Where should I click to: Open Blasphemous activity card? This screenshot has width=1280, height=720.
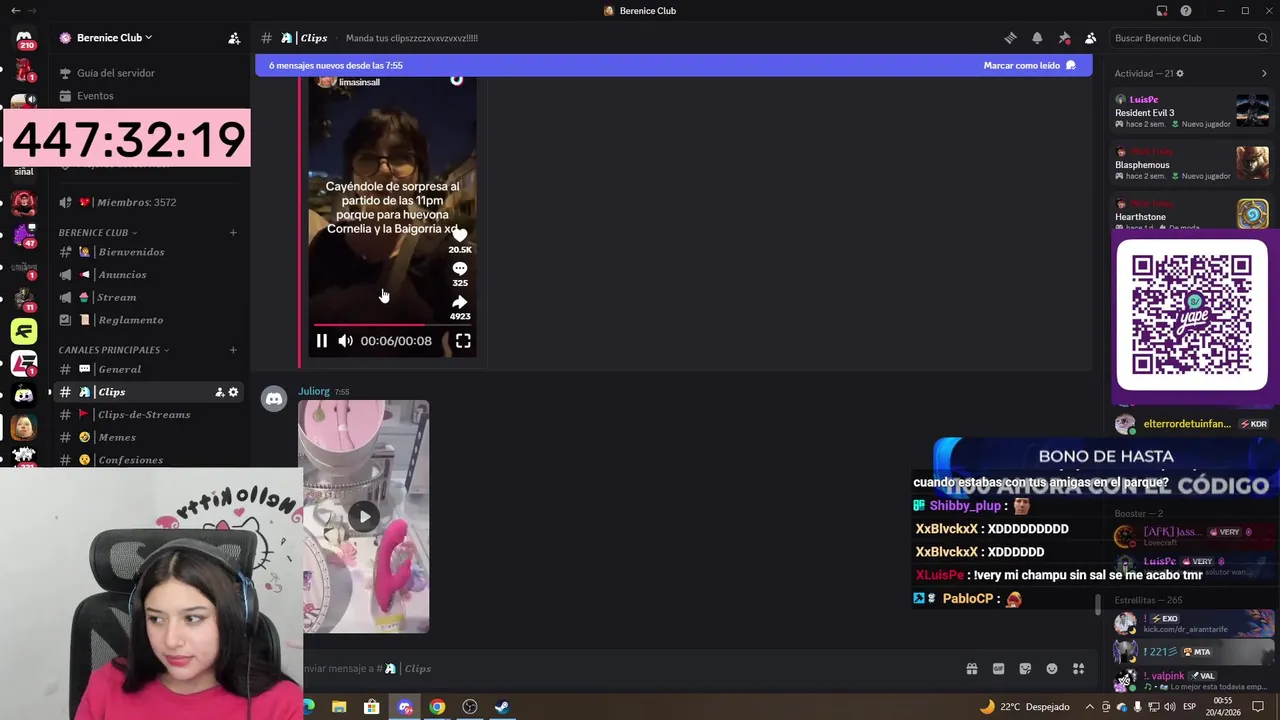tap(1192, 163)
